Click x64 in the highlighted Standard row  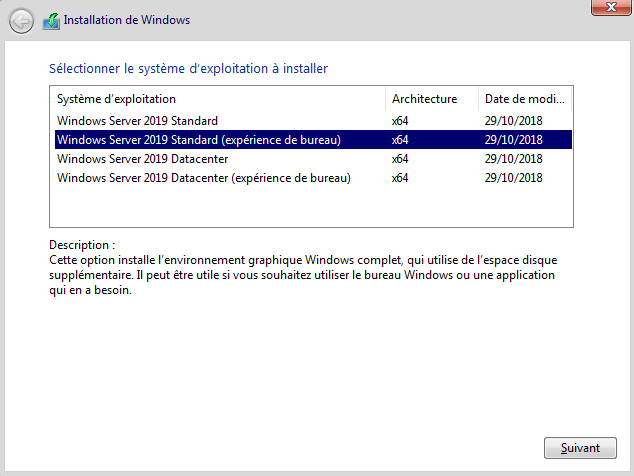pyautogui.click(x=400, y=140)
